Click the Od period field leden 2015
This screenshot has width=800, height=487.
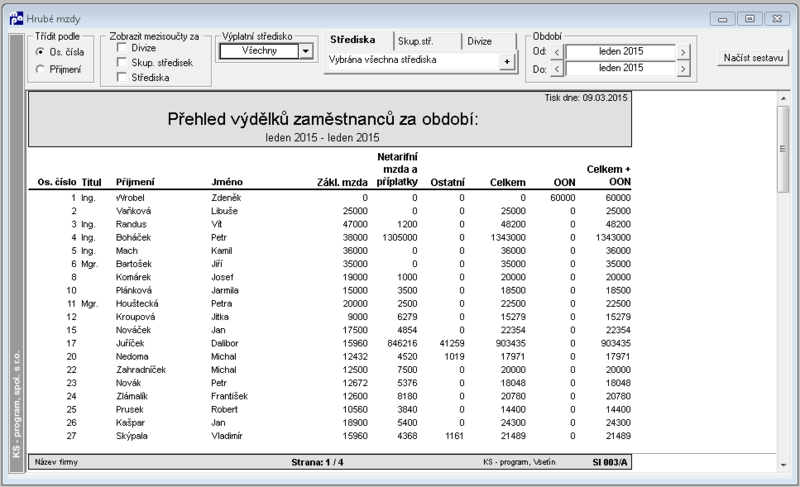620,52
